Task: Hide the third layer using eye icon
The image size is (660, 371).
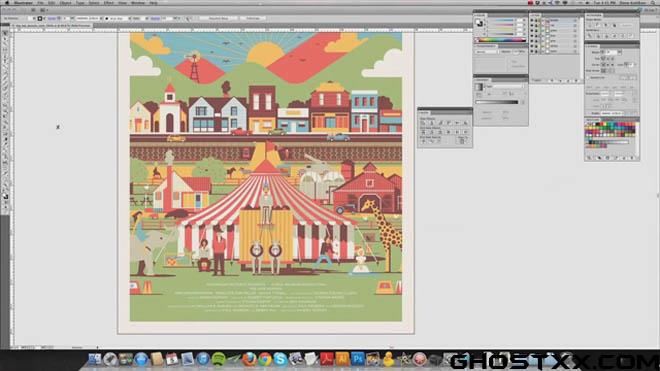Action: click(532, 30)
